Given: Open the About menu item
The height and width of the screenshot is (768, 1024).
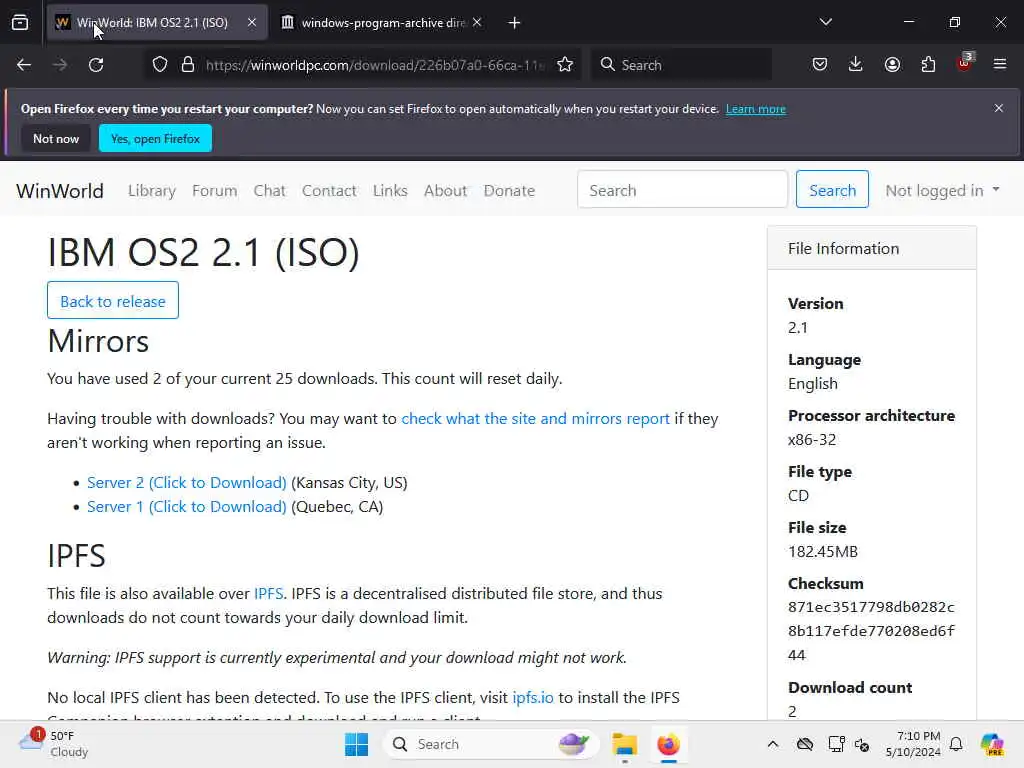Looking at the screenshot, I should coord(445,191).
